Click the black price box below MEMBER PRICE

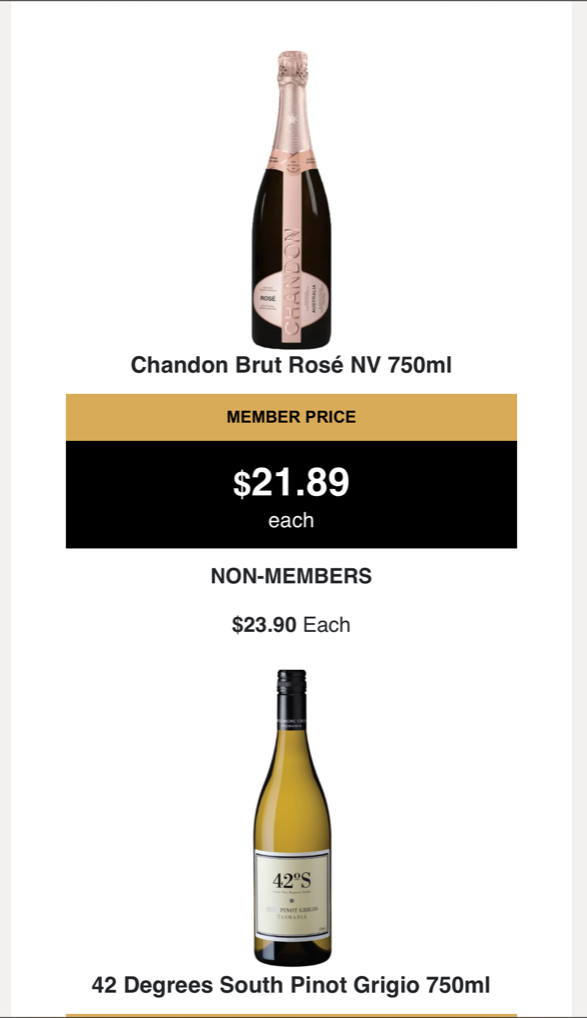click(291, 494)
